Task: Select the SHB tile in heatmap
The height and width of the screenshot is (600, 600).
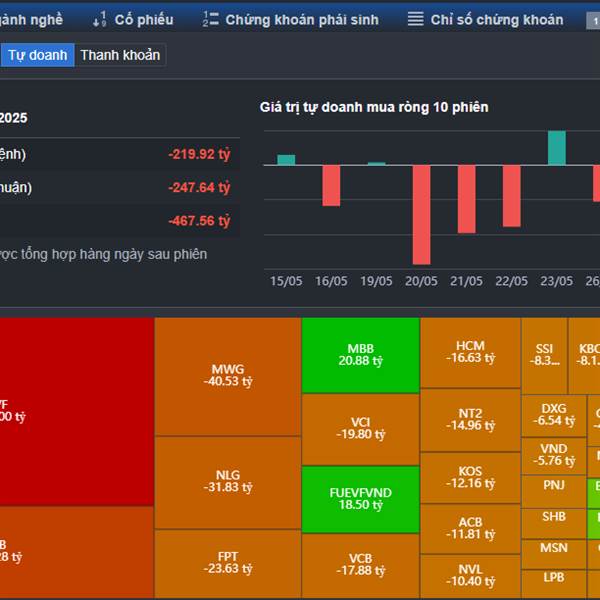Action: pyautogui.click(x=554, y=524)
